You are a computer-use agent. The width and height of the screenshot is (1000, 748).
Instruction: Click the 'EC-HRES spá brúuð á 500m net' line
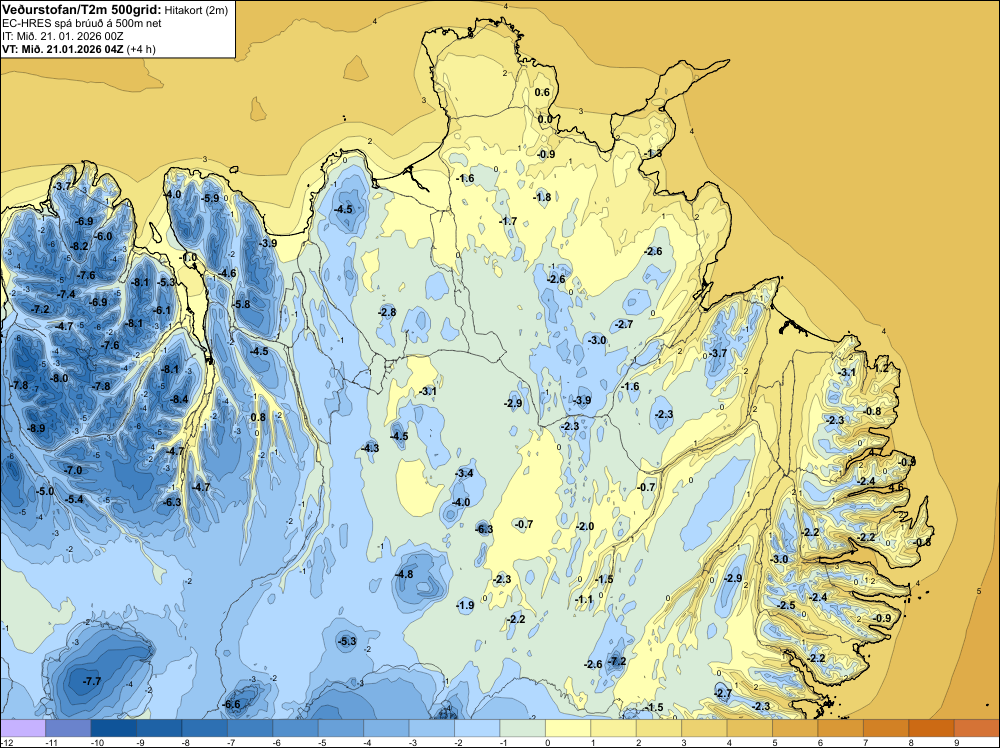pos(82,23)
